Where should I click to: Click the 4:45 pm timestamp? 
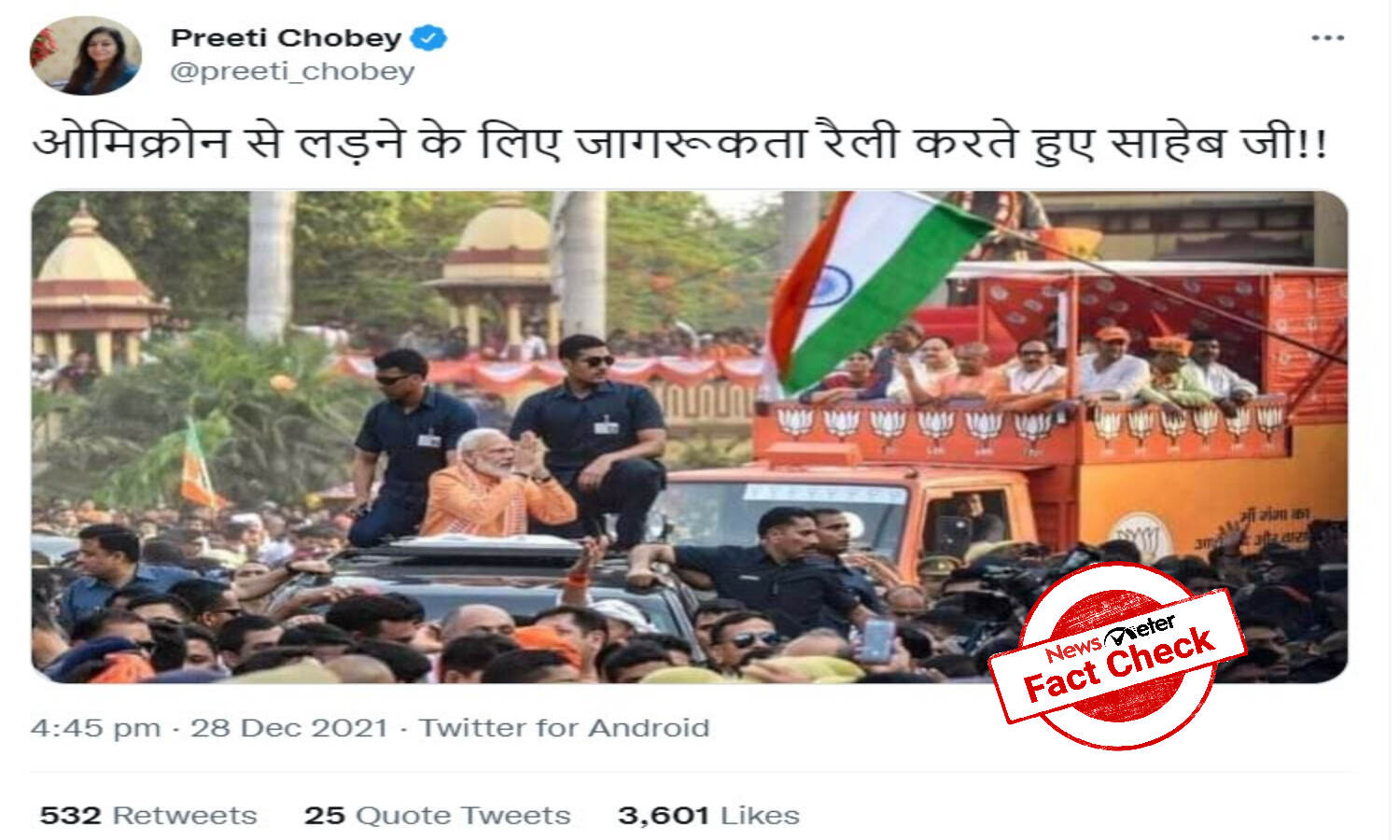[x=95, y=728]
